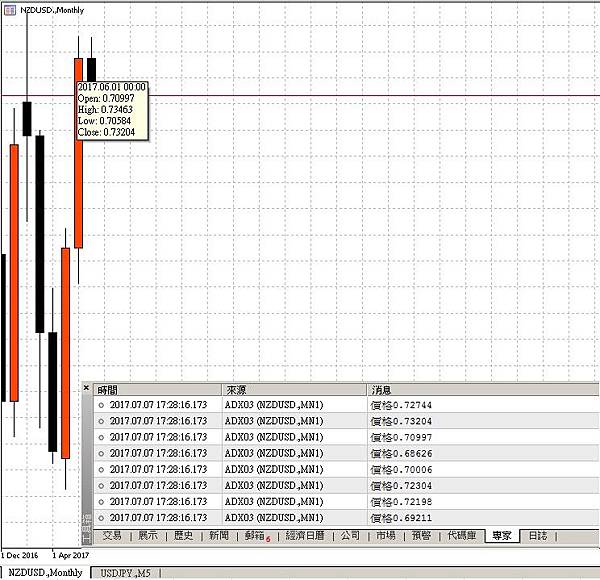This screenshot has width=600, height=580.
Task: Click the Close: 0.73204 value in tooltip
Action: tap(106, 132)
